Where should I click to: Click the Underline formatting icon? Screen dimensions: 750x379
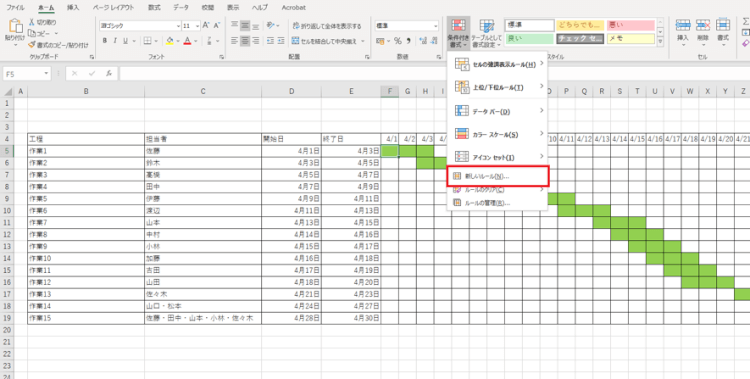point(125,41)
